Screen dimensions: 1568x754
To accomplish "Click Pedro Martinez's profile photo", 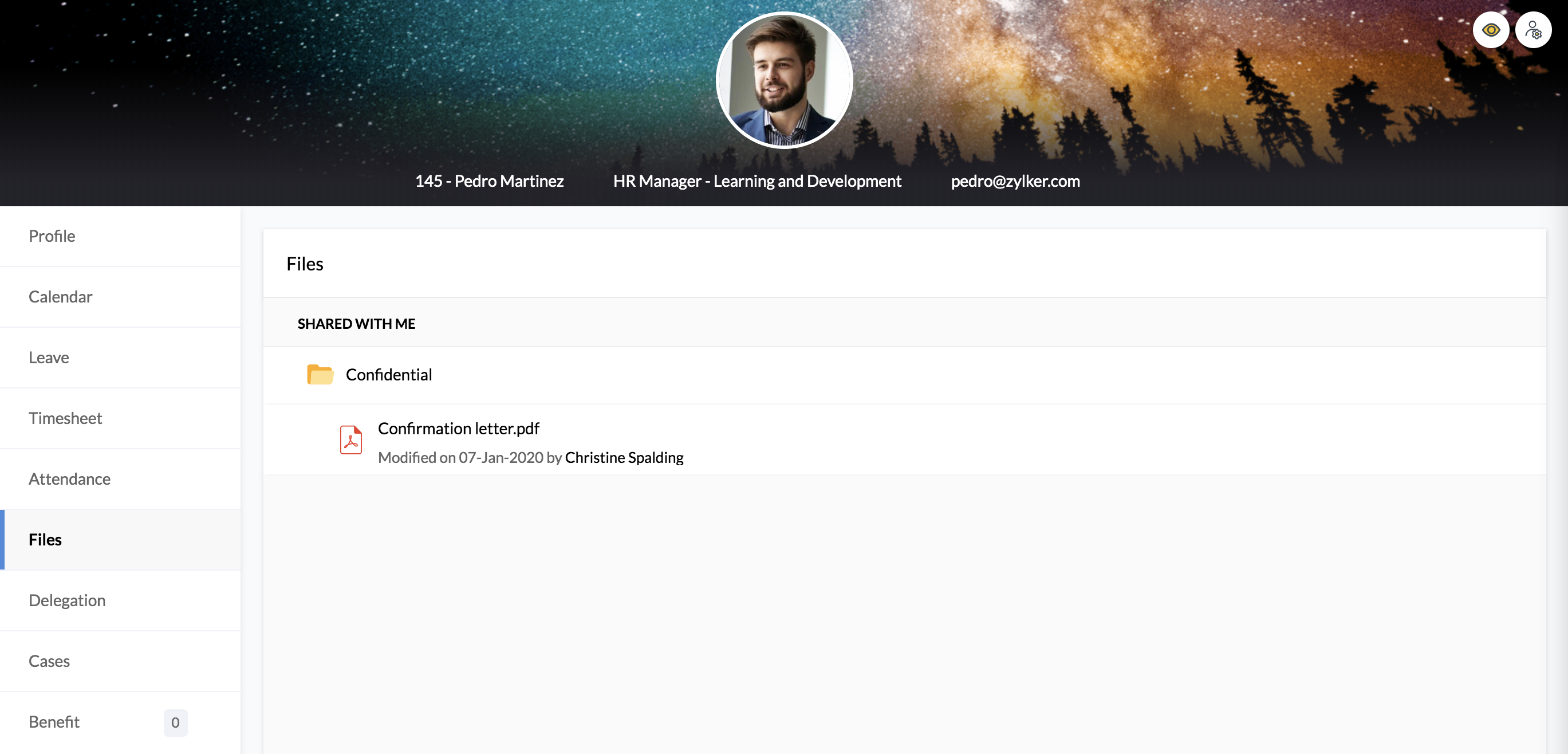I will 784,80.
